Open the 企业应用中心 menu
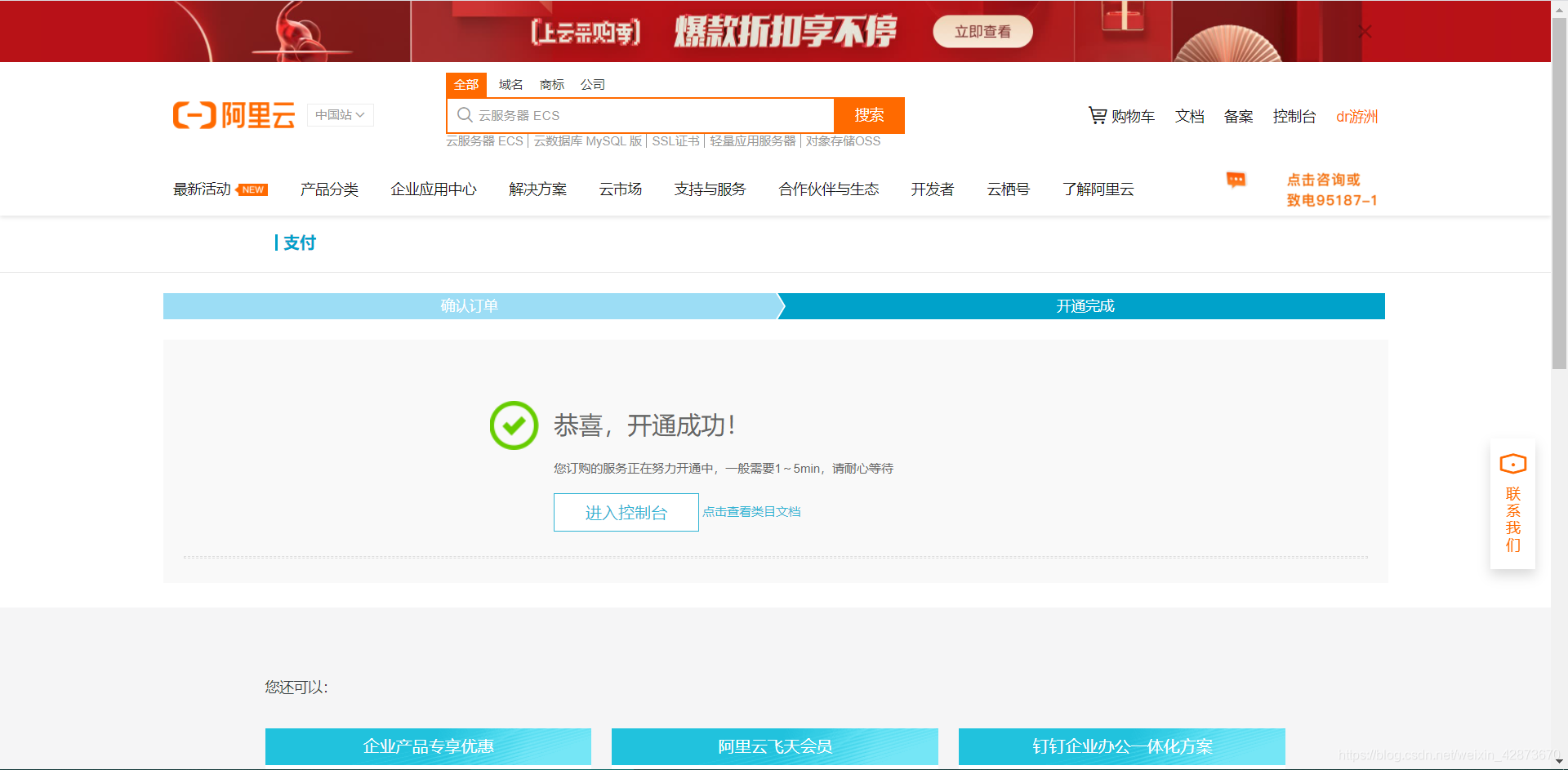1568x770 pixels. coord(434,189)
